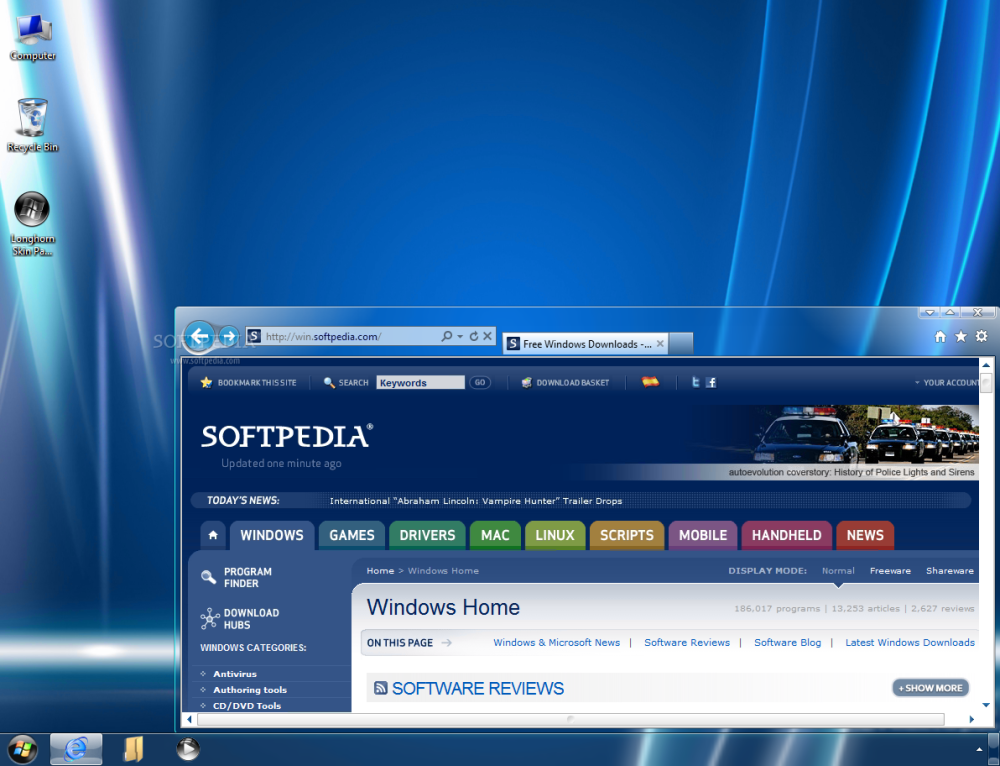The height and width of the screenshot is (766, 1000).
Task: Select the Freeware display mode
Action: (890, 570)
